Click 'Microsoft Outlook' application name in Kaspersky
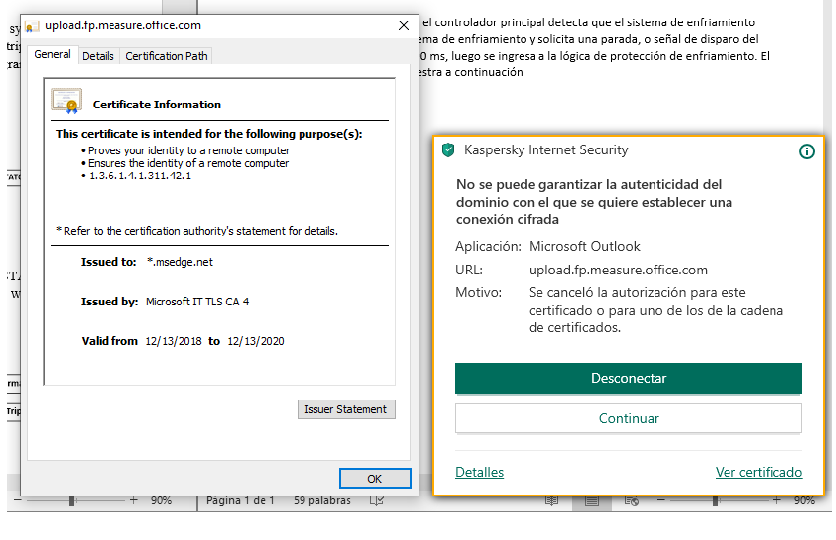Image resolution: width=836 pixels, height=540 pixels. click(x=584, y=246)
